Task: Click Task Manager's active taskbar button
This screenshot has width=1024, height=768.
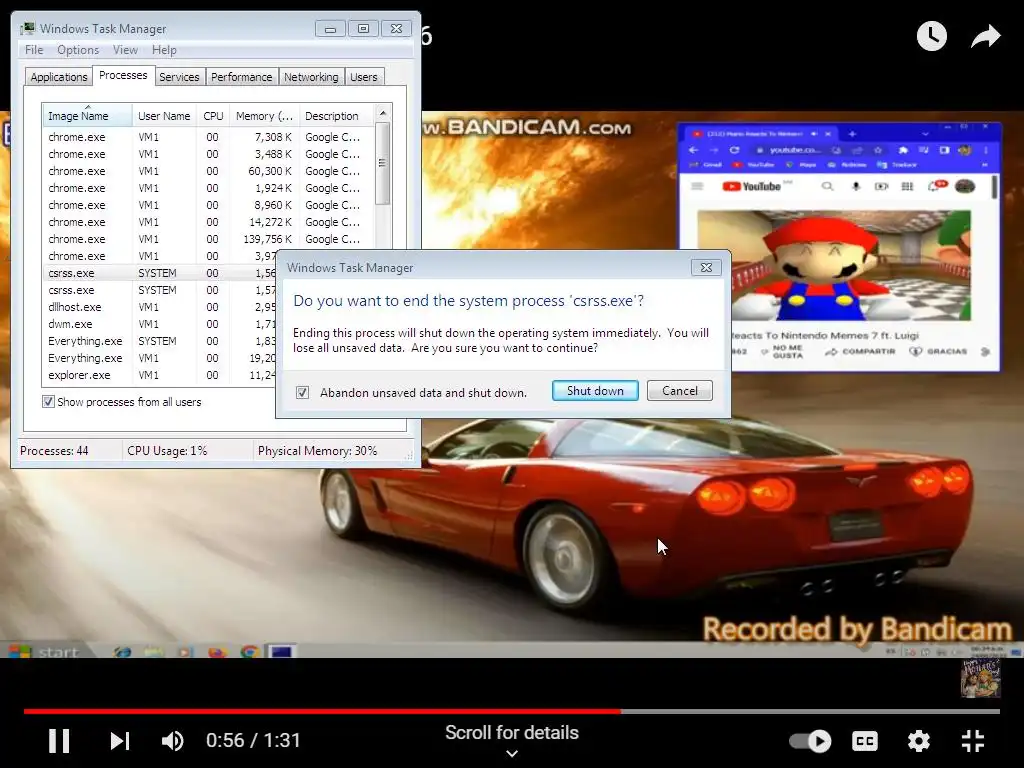Action: tap(281, 651)
